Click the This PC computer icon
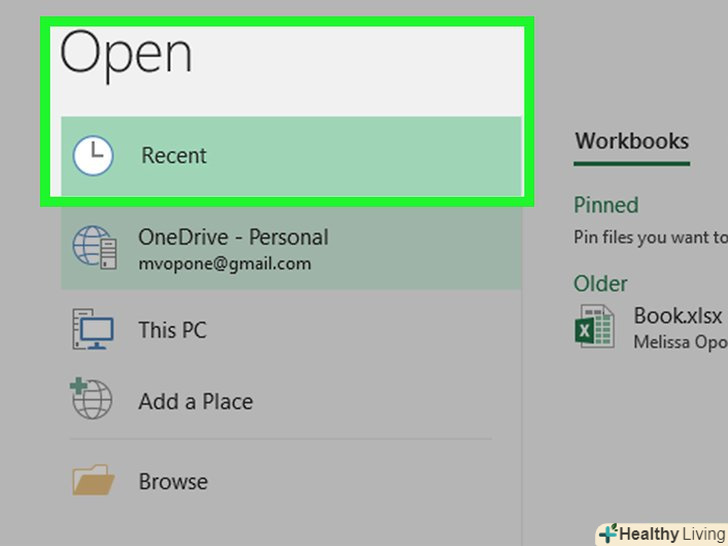728x546 pixels. 93,329
